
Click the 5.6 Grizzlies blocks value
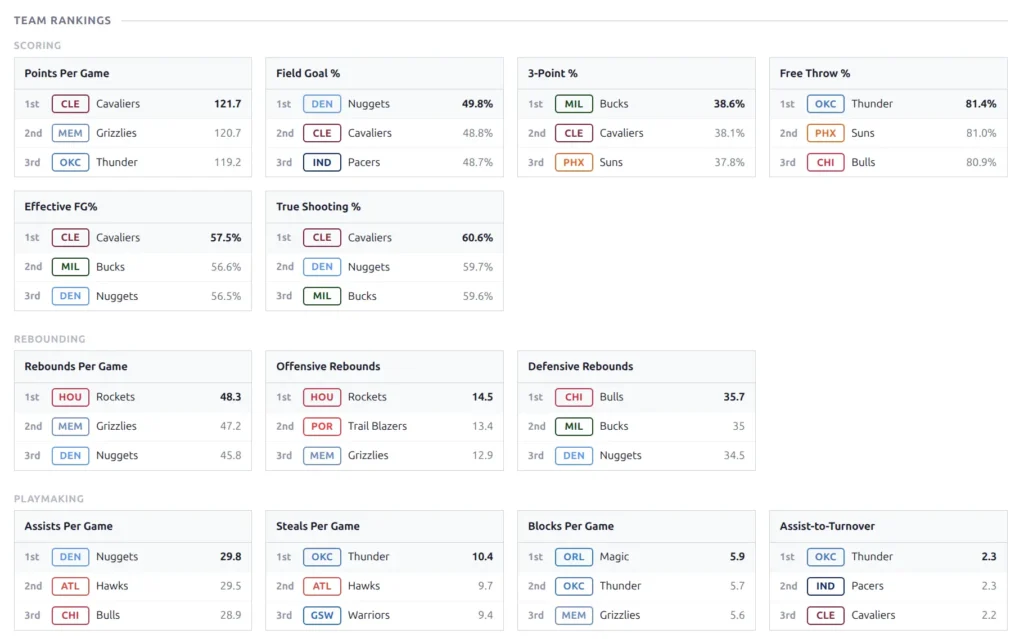(737, 615)
